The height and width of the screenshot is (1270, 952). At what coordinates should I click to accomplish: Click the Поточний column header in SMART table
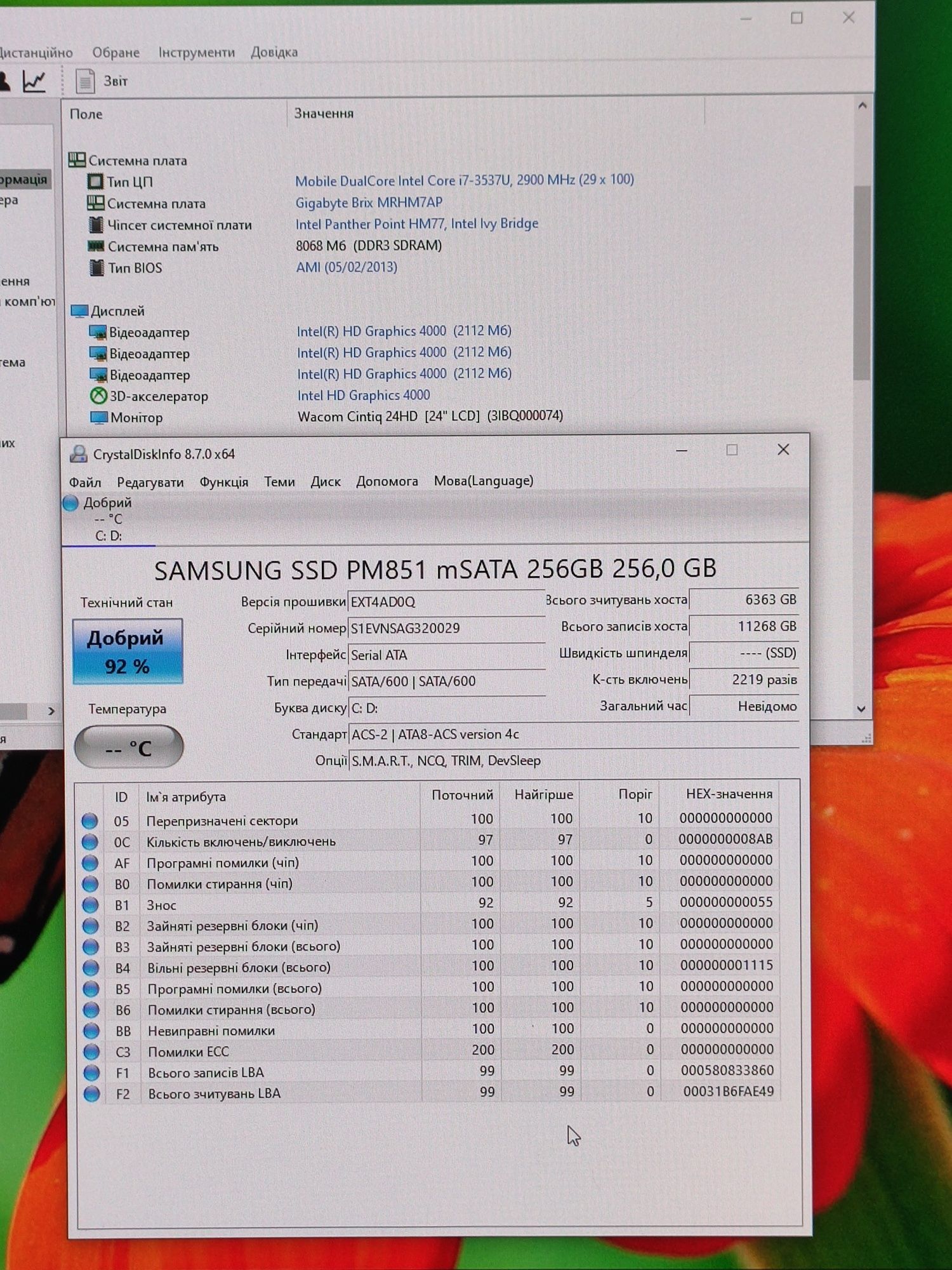(x=461, y=795)
